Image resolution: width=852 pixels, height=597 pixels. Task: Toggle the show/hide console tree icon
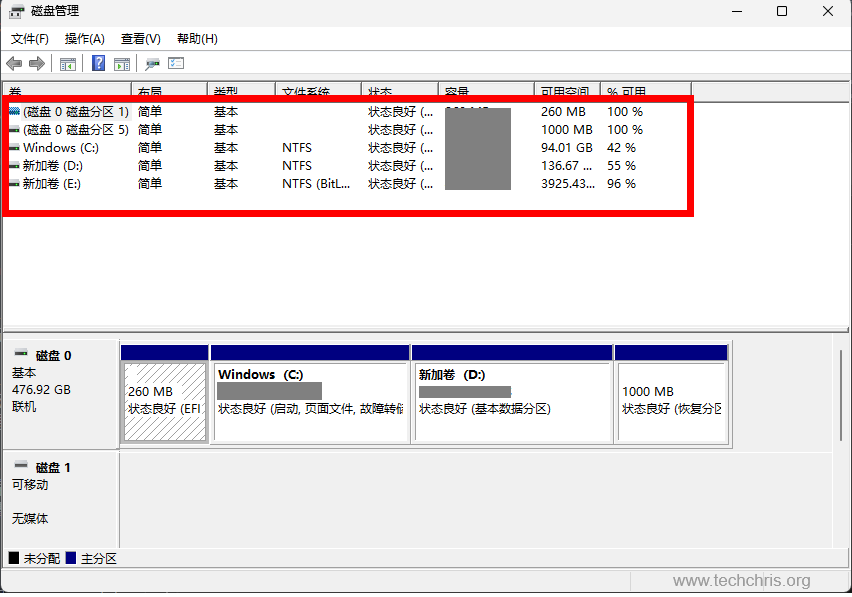pos(68,64)
